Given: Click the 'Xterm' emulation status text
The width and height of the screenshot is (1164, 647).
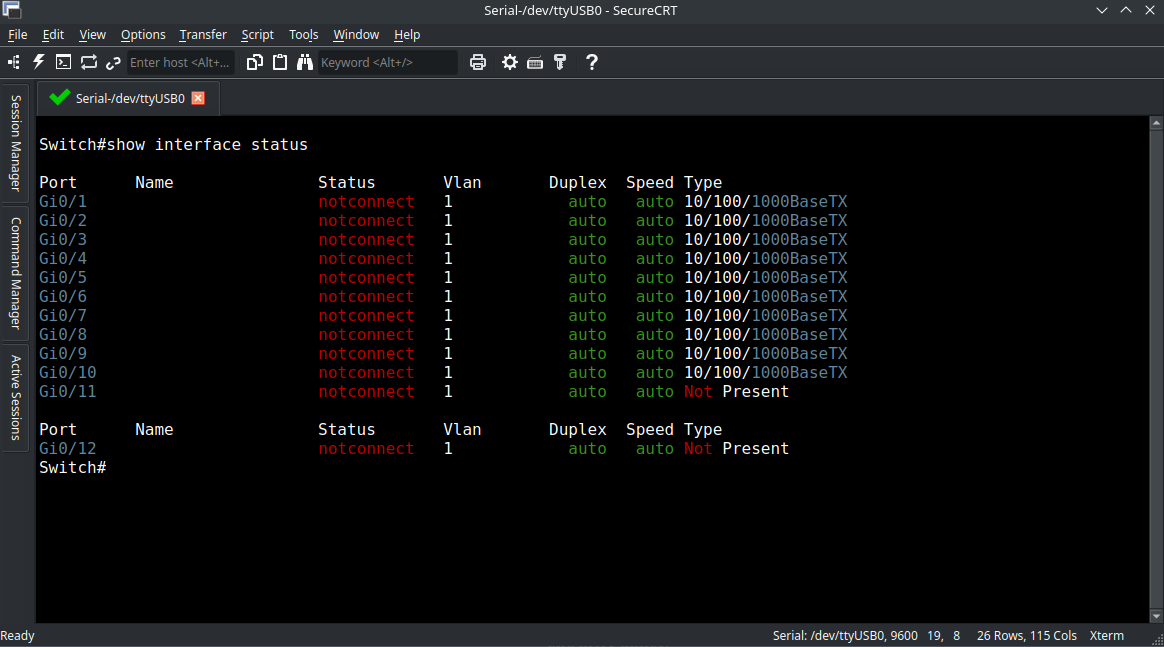Looking at the screenshot, I should (x=1107, y=636).
